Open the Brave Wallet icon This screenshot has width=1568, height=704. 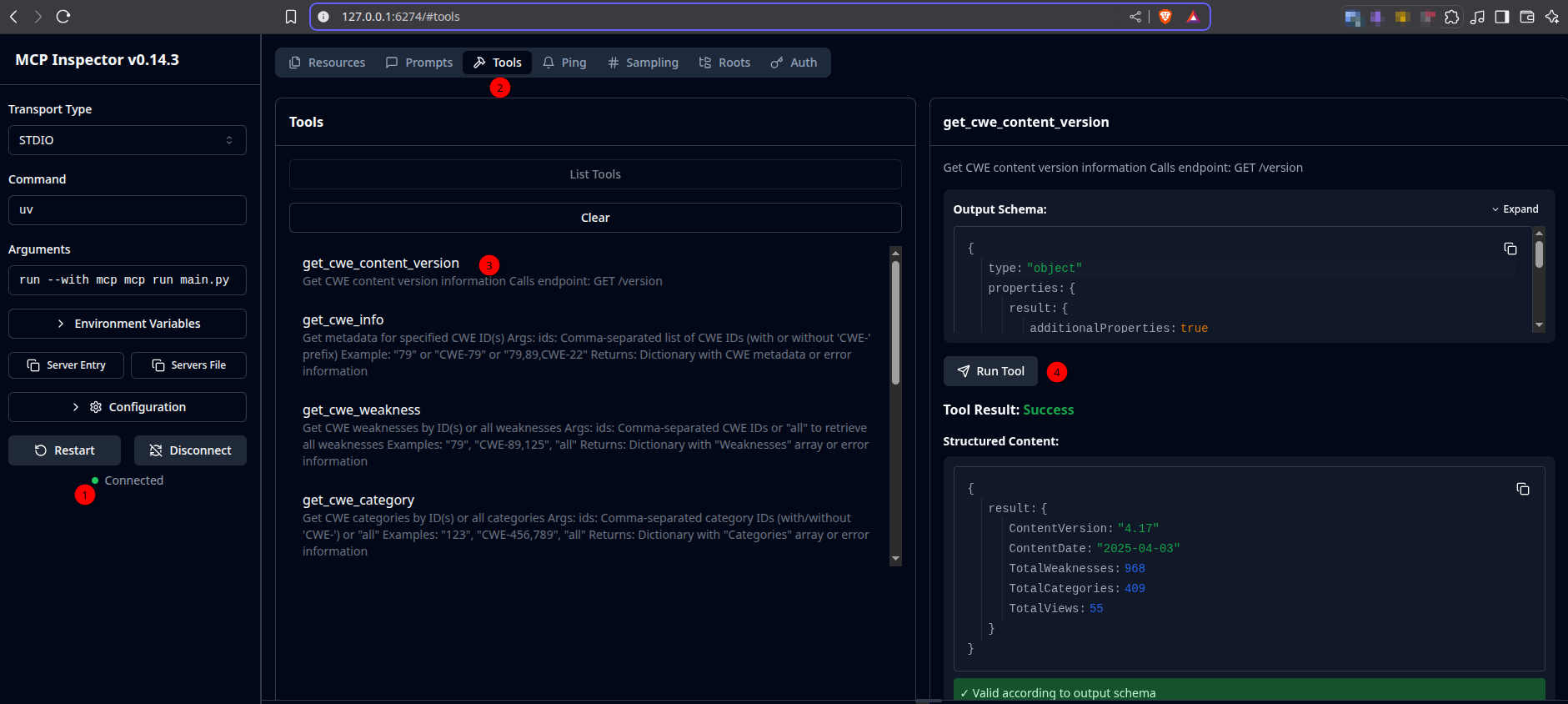coord(1527,17)
